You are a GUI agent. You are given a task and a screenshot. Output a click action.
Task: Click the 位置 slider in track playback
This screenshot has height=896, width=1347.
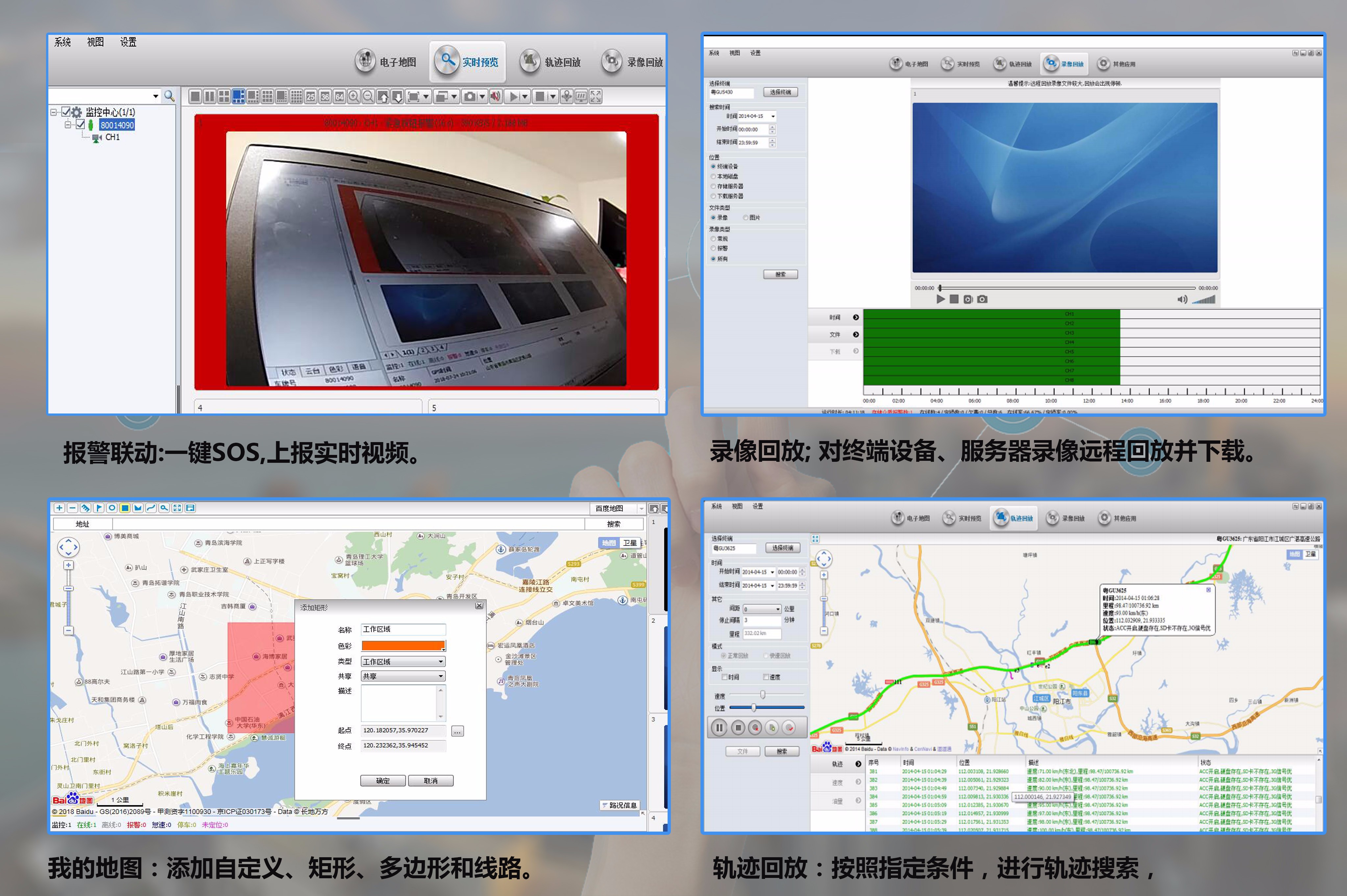pos(767,708)
